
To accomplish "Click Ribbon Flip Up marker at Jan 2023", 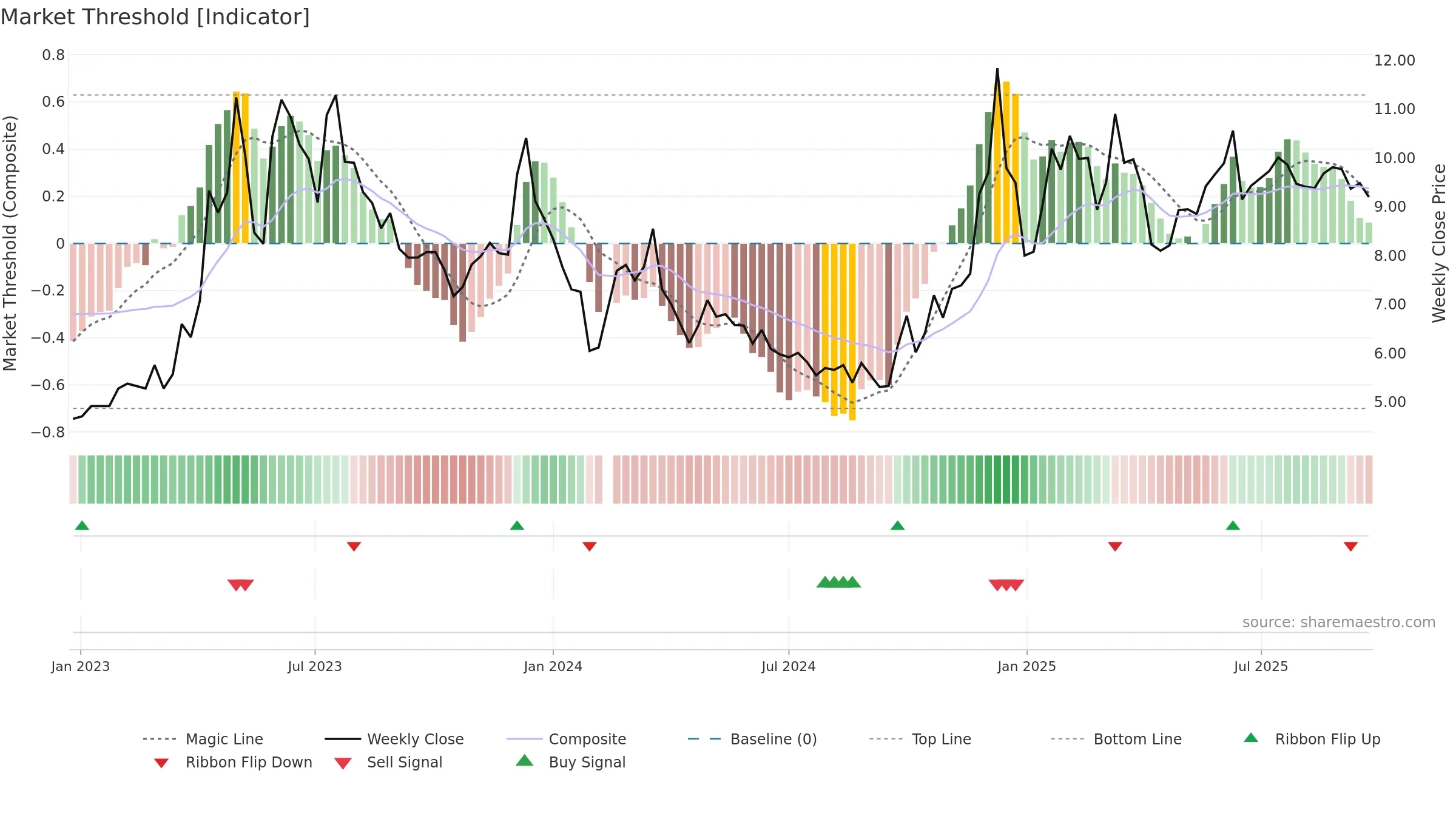I will coord(82,525).
